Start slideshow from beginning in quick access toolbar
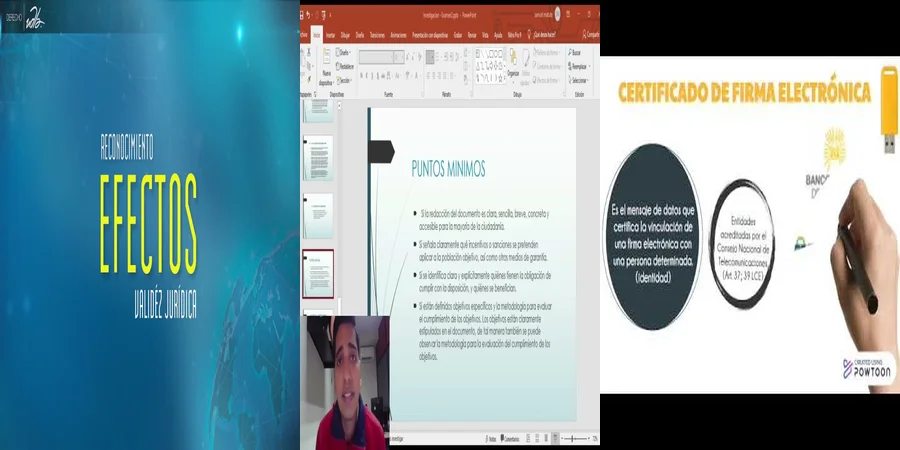 tap(324, 15)
